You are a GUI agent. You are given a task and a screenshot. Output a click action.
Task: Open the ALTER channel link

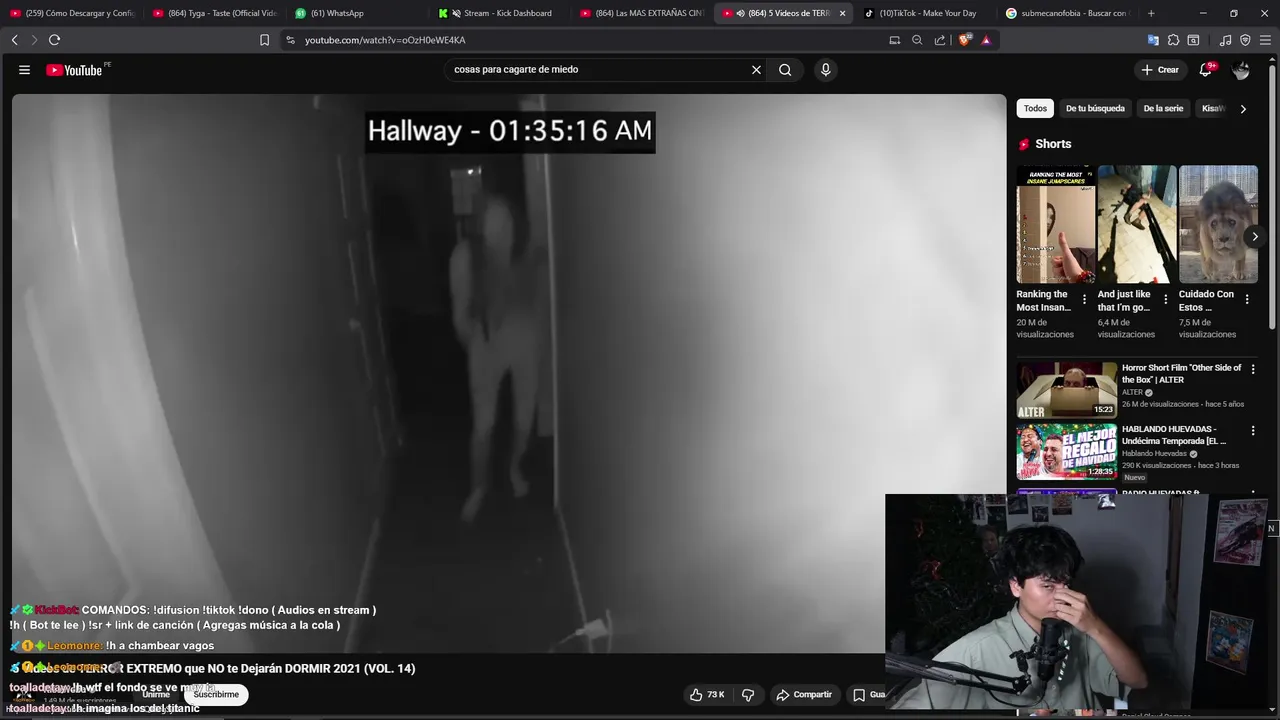pos(1132,392)
